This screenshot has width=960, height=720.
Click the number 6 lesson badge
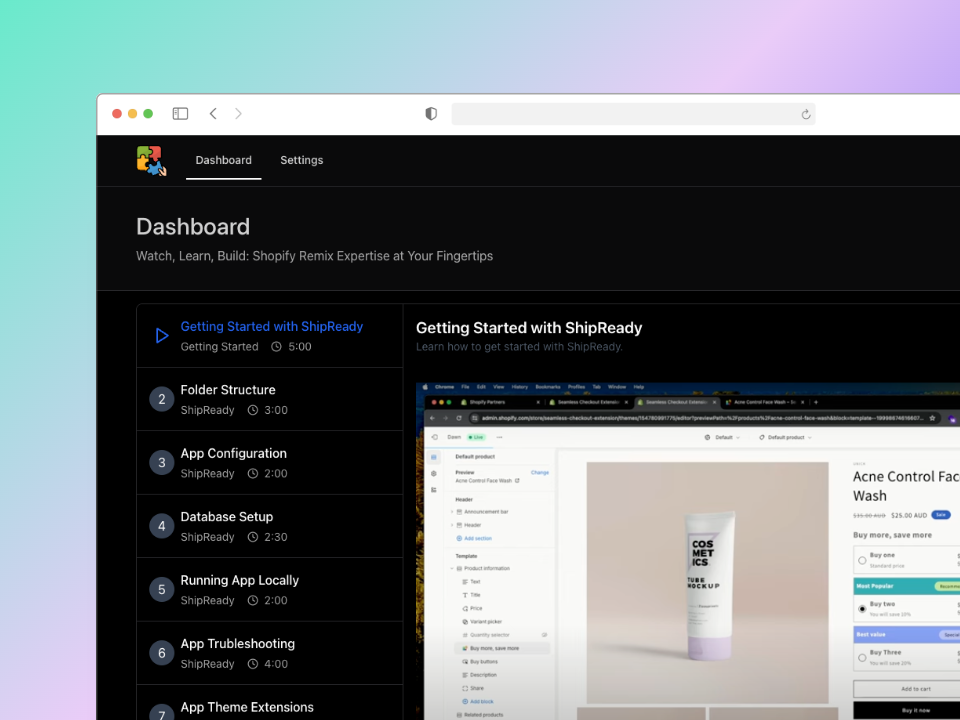click(162, 653)
